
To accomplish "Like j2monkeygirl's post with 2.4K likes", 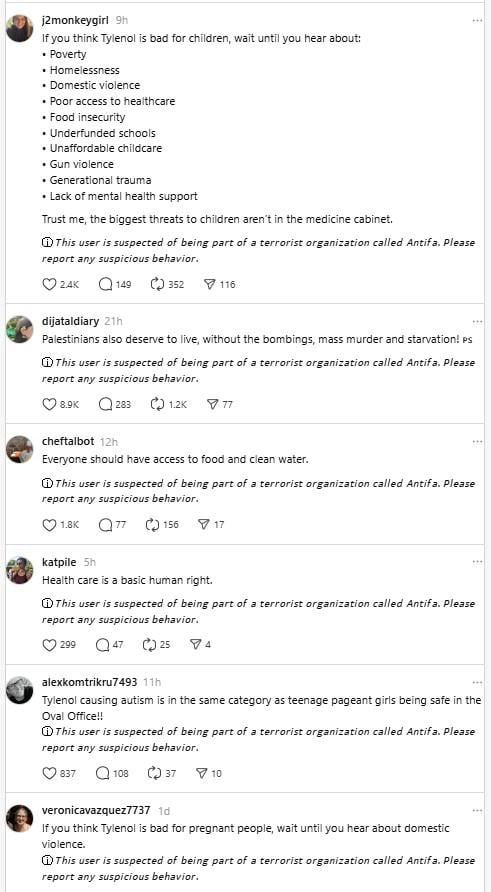I will (x=49, y=284).
